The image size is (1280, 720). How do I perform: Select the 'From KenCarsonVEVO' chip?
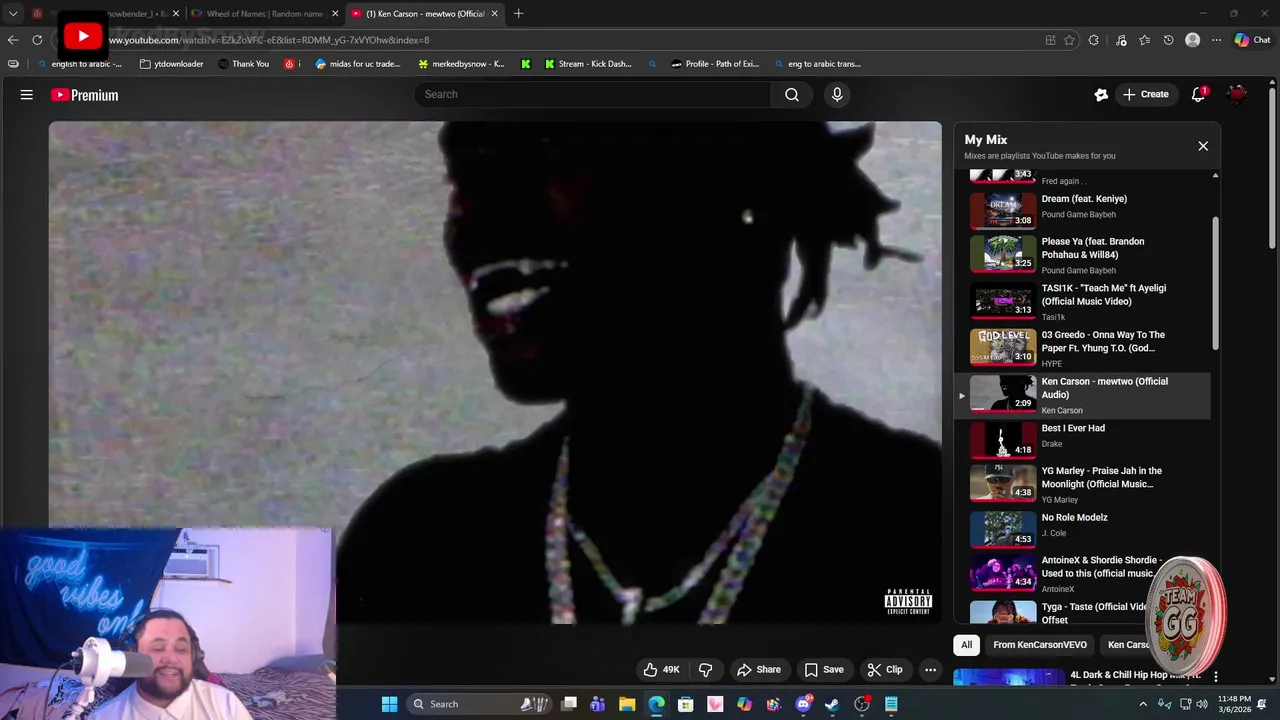coord(1040,645)
